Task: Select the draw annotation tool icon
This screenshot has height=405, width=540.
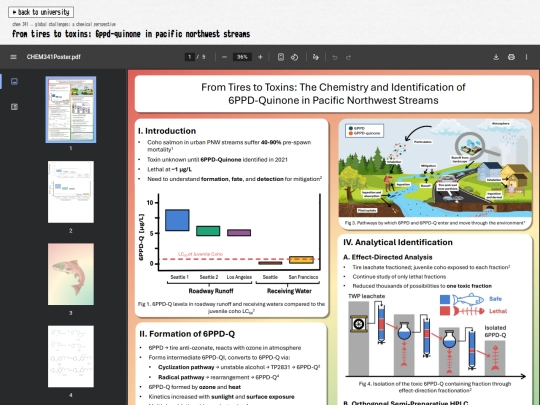Action: [315, 57]
